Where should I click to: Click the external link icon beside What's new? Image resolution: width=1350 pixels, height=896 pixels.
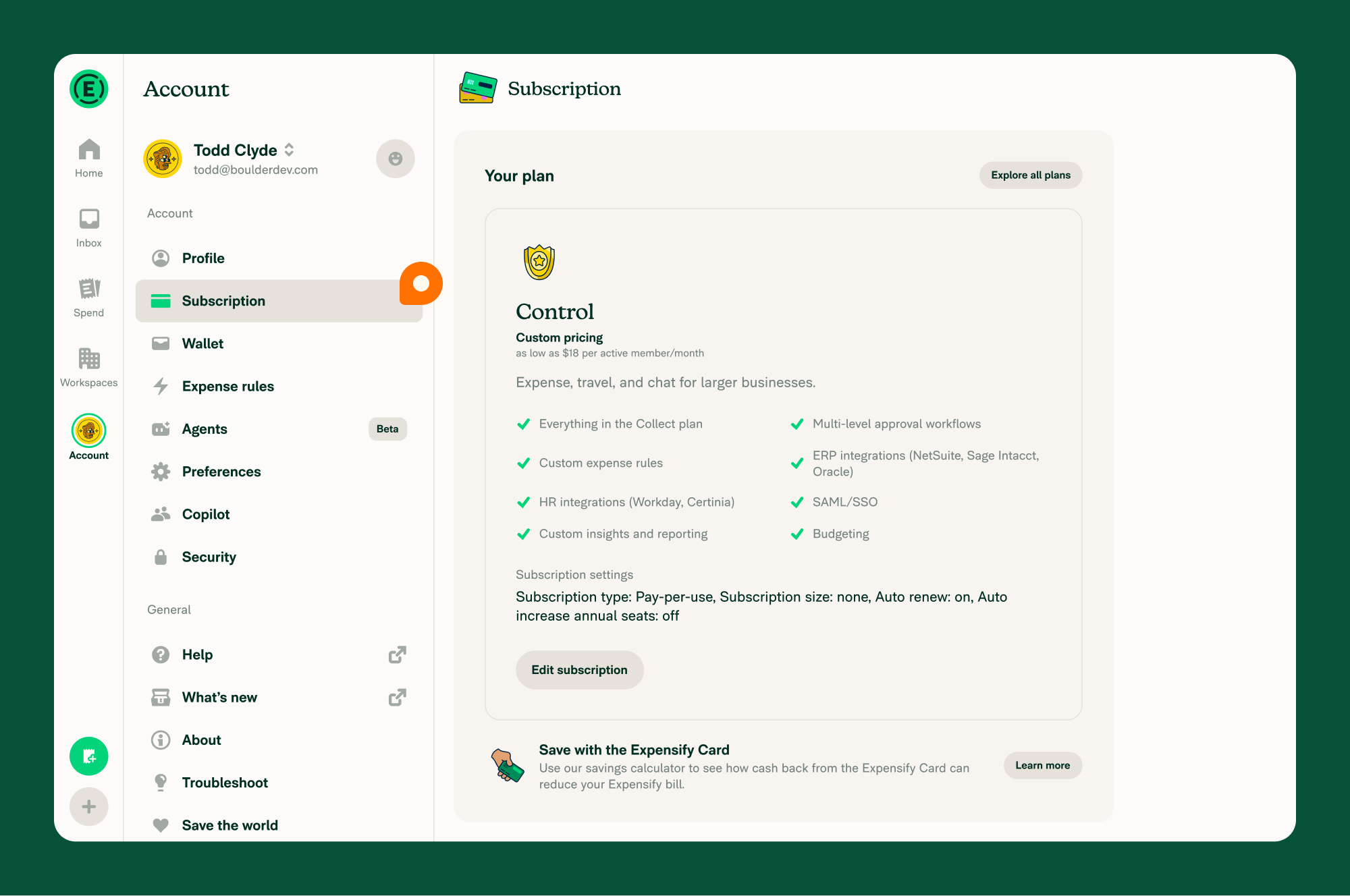(398, 697)
